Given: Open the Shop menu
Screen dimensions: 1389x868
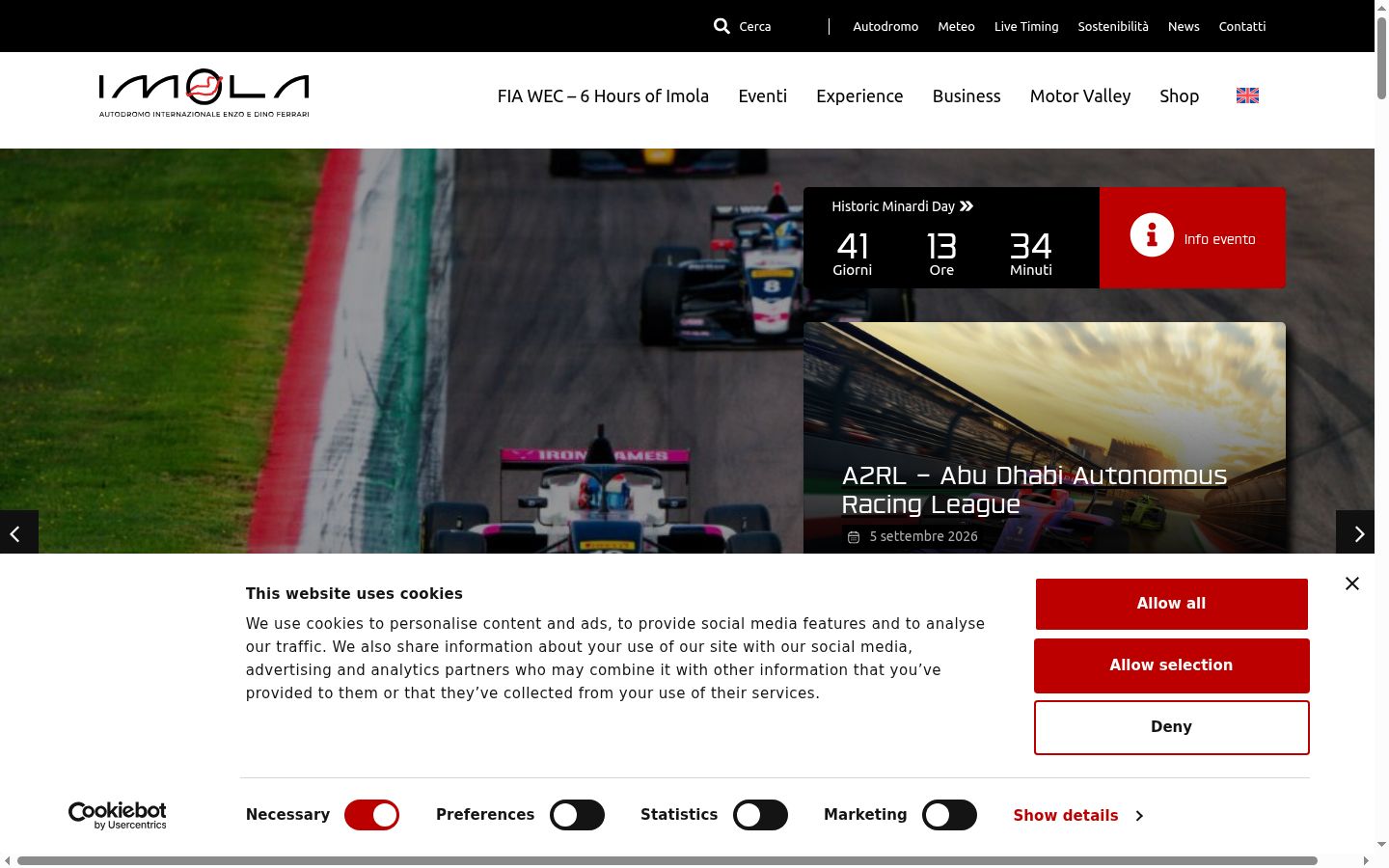Looking at the screenshot, I should [1179, 96].
